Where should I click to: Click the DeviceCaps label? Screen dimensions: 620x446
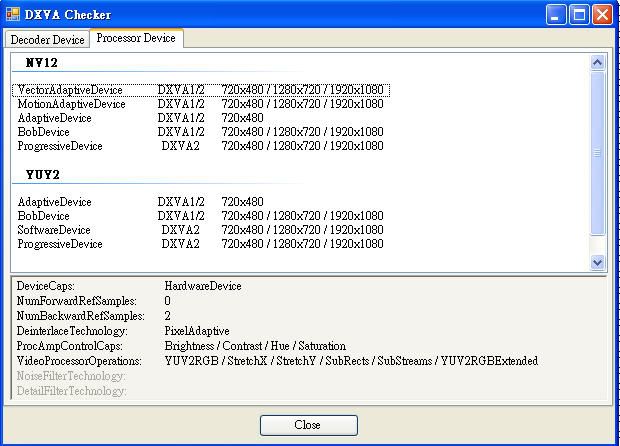[x=45, y=286]
